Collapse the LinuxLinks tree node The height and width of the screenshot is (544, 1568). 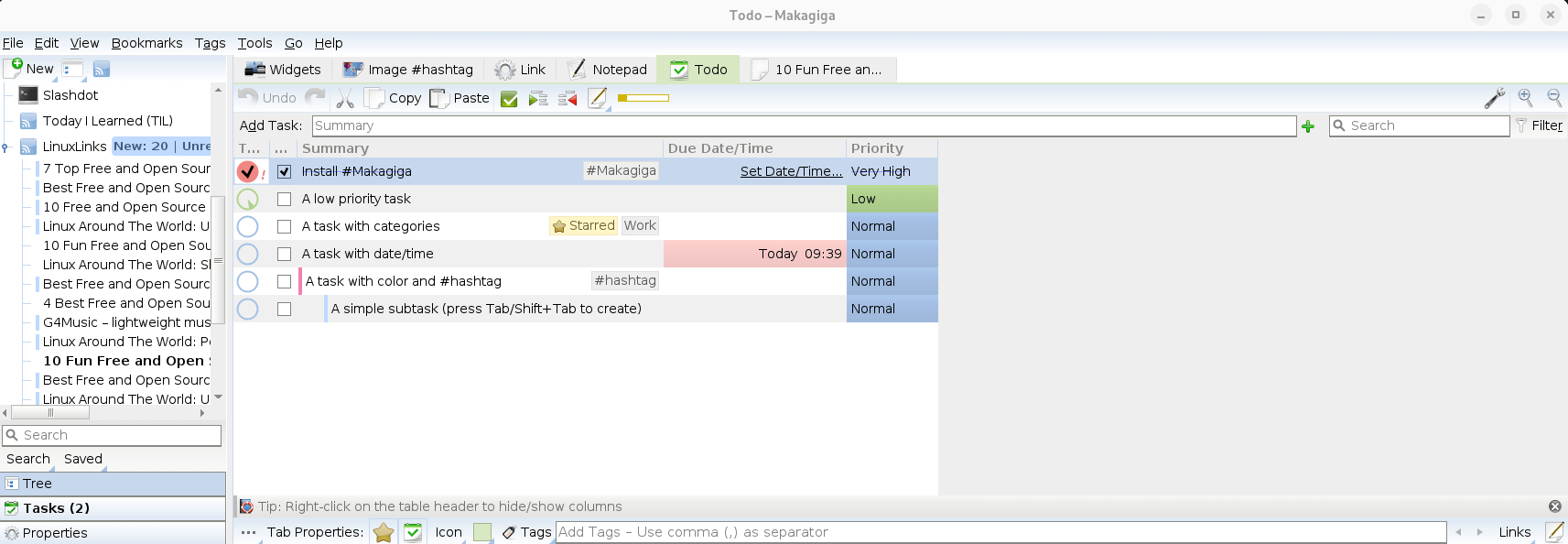(x=5, y=147)
